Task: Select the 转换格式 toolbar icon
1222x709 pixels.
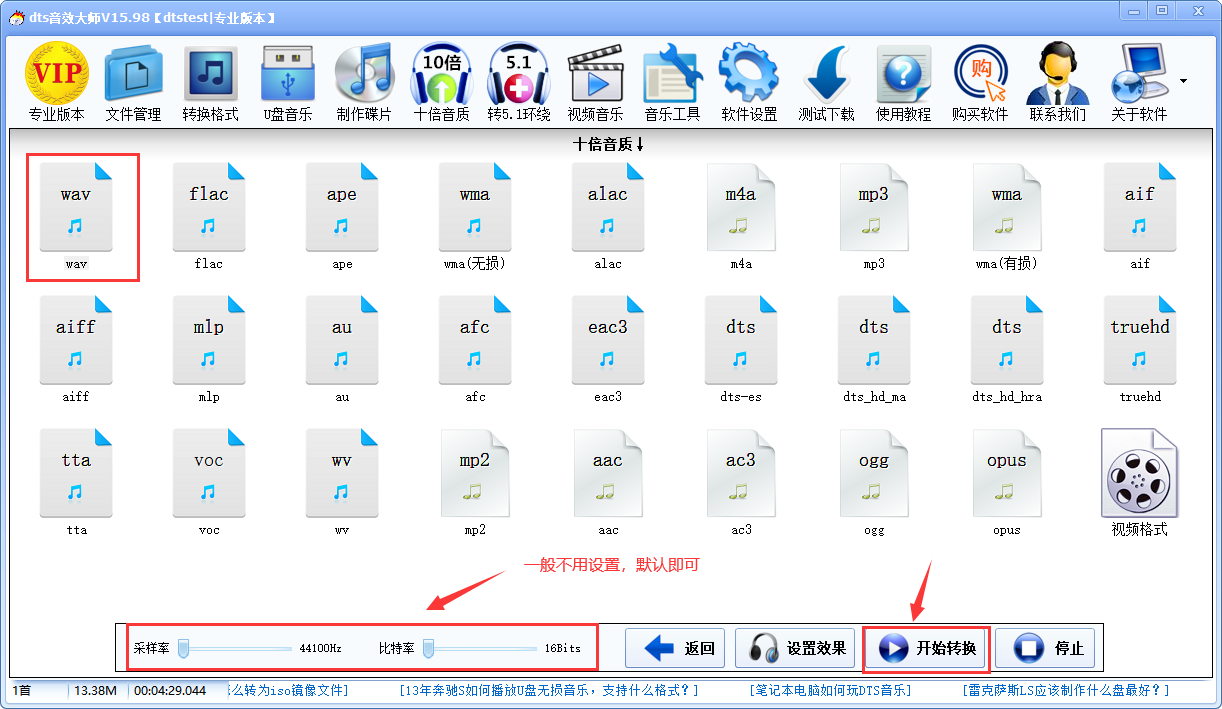Action: click(210, 82)
